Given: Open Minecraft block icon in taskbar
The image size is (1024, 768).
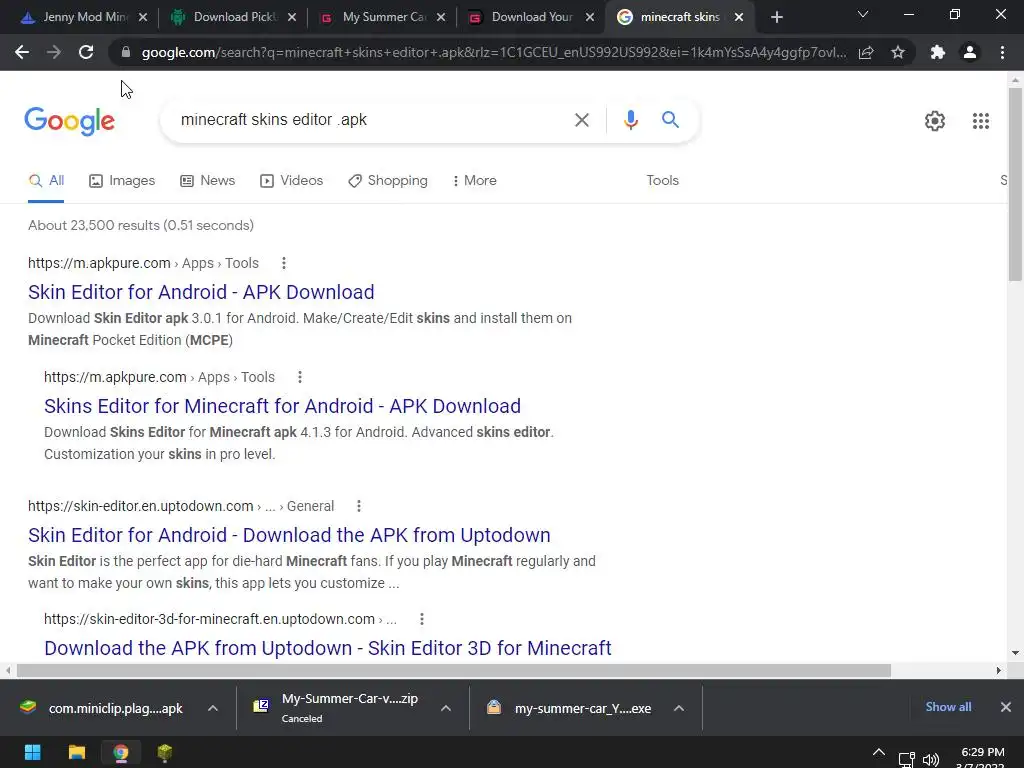Looking at the screenshot, I should [x=165, y=753].
